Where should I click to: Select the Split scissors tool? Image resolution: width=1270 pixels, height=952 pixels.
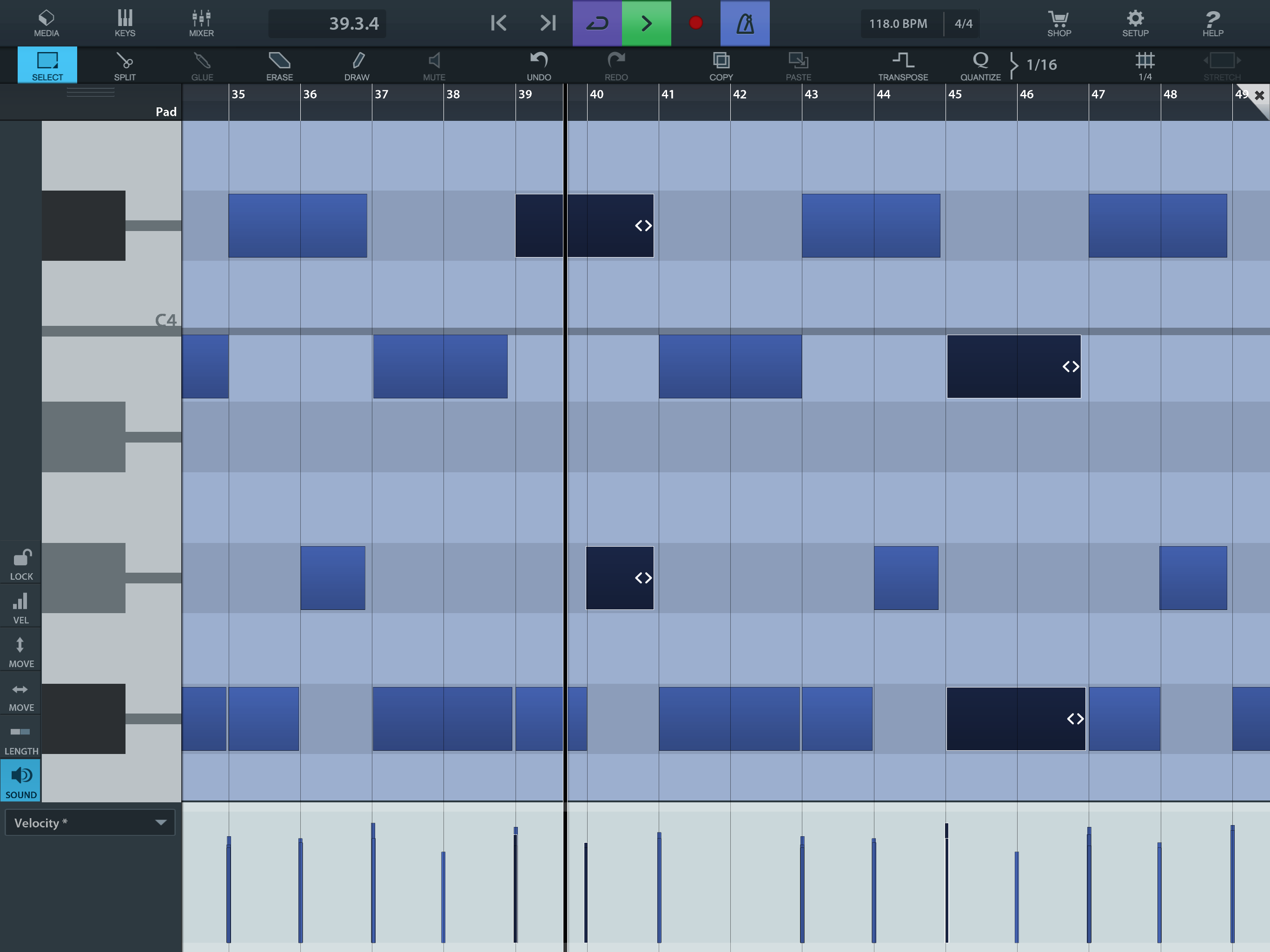pyautogui.click(x=125, y=66)
